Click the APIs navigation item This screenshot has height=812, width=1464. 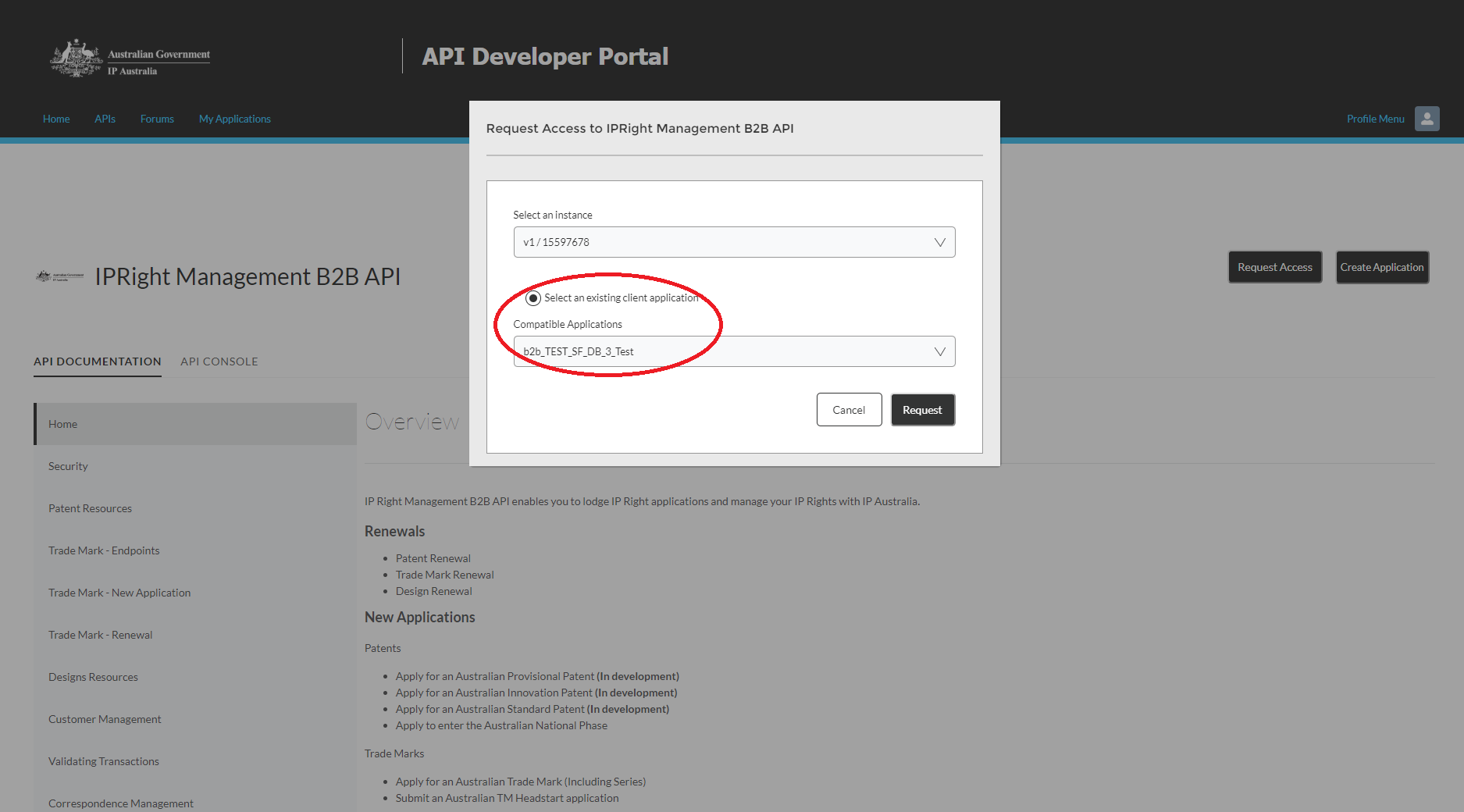[105, 119]
